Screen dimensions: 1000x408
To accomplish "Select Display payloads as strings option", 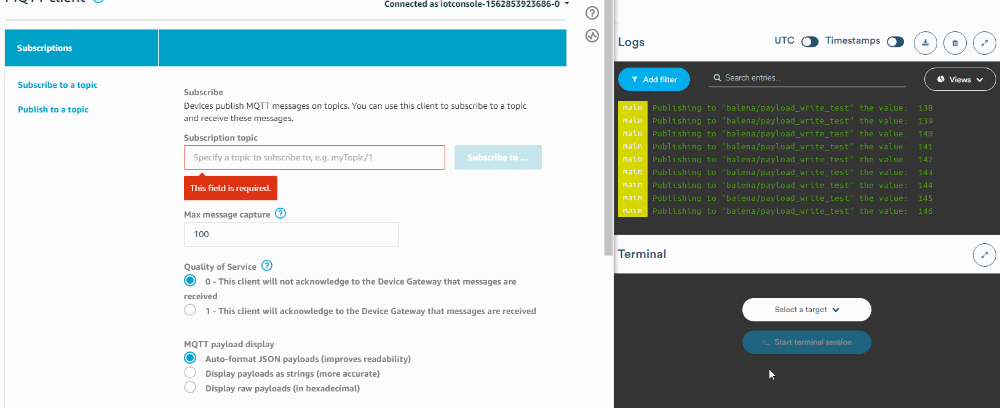I will point(190,374).
